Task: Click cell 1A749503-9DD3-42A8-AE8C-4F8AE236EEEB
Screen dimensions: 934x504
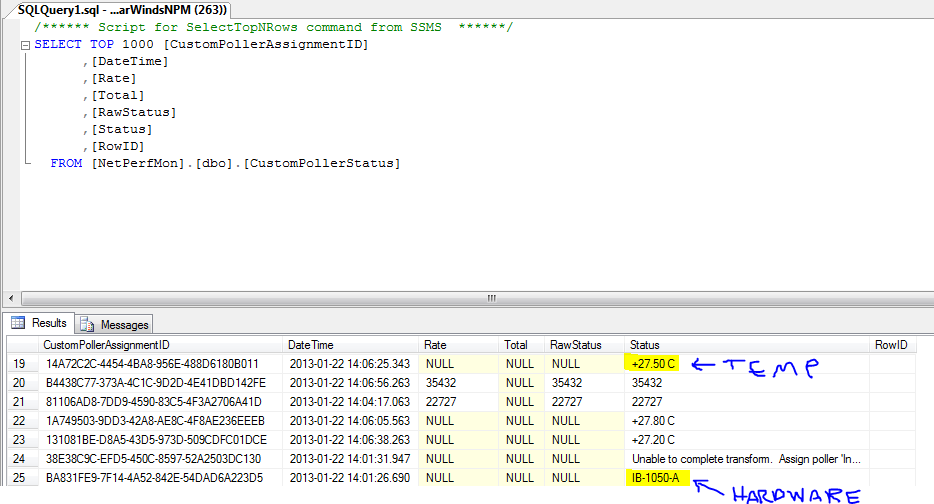Action: click(160, 421)
